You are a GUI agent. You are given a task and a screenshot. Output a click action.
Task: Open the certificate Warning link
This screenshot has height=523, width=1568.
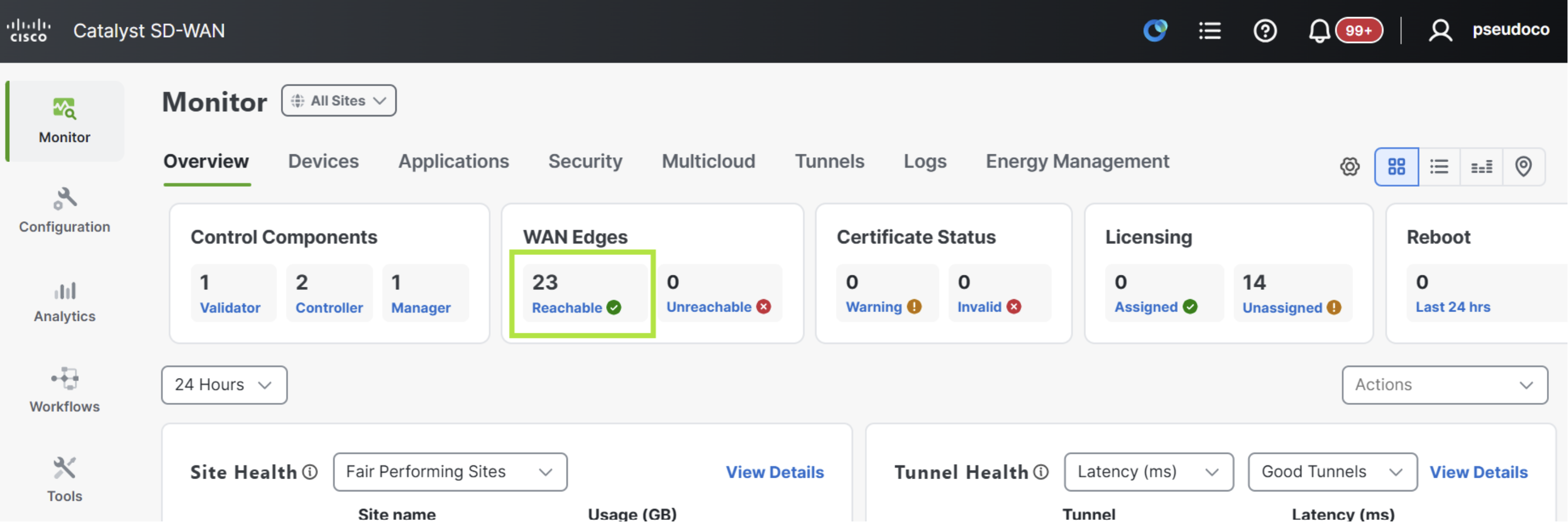(x=874, y=307)
